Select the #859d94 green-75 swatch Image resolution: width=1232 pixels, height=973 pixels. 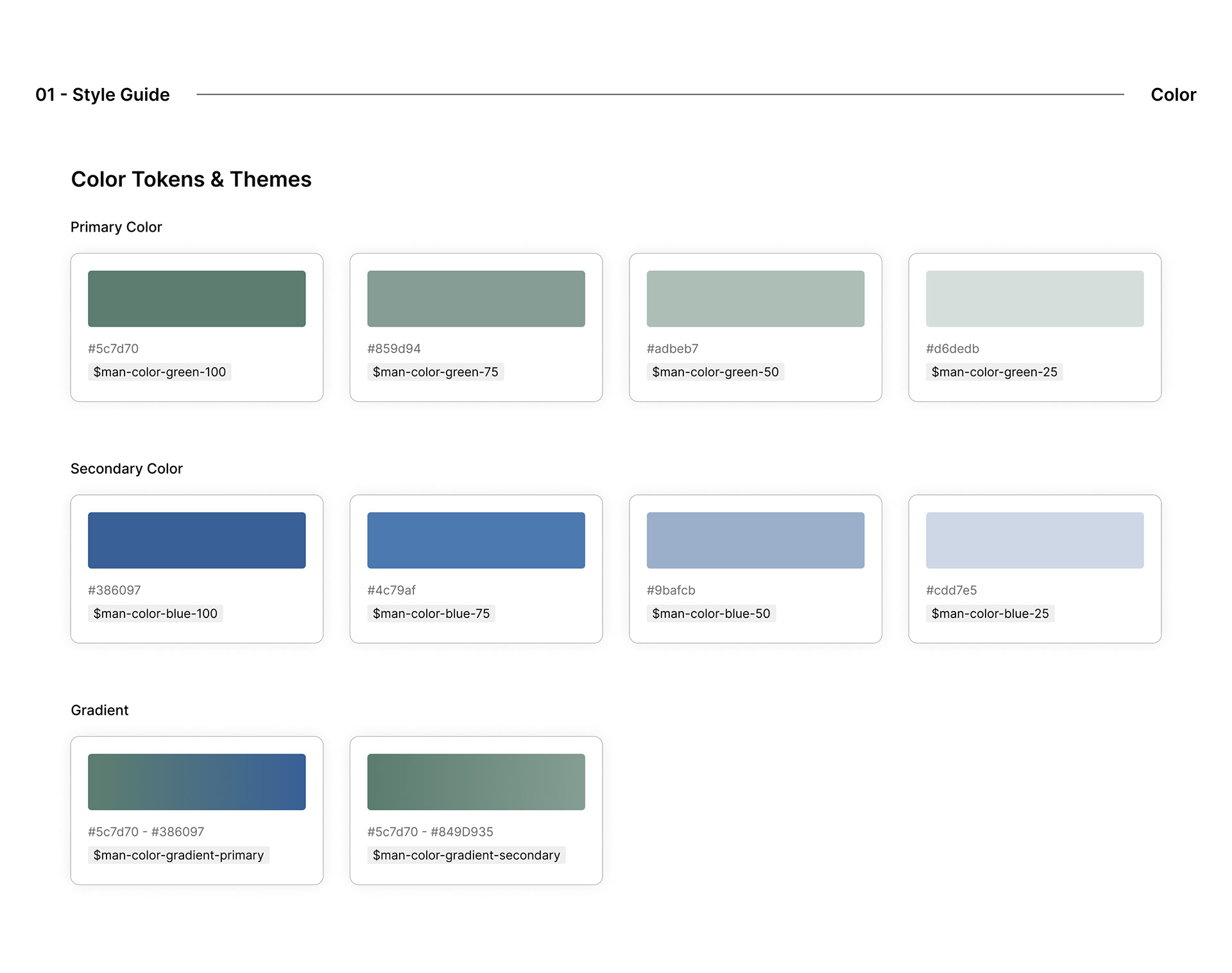(475, 298)
